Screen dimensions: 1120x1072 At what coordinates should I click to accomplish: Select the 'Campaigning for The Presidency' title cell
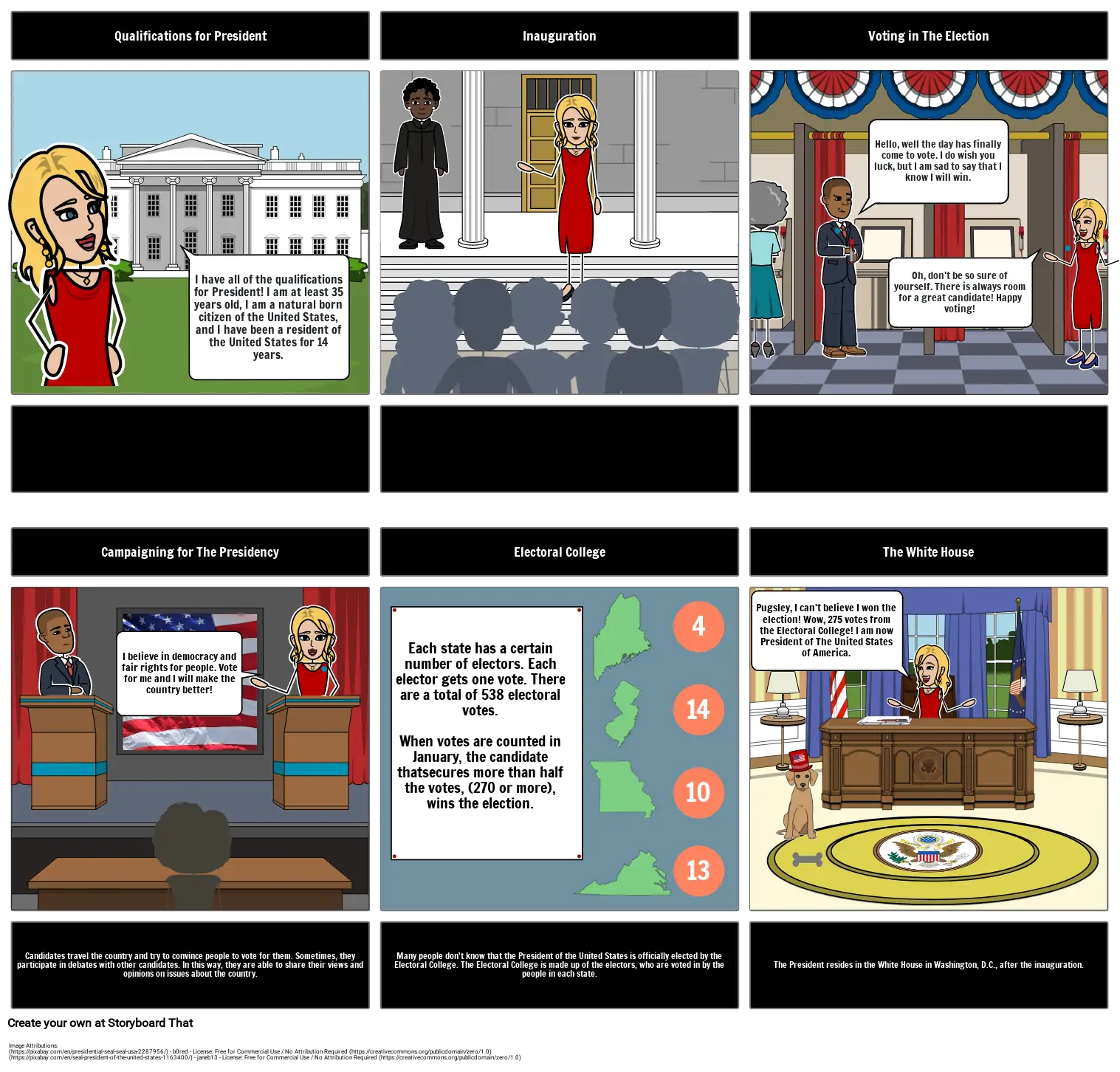(x=190, y=552)
